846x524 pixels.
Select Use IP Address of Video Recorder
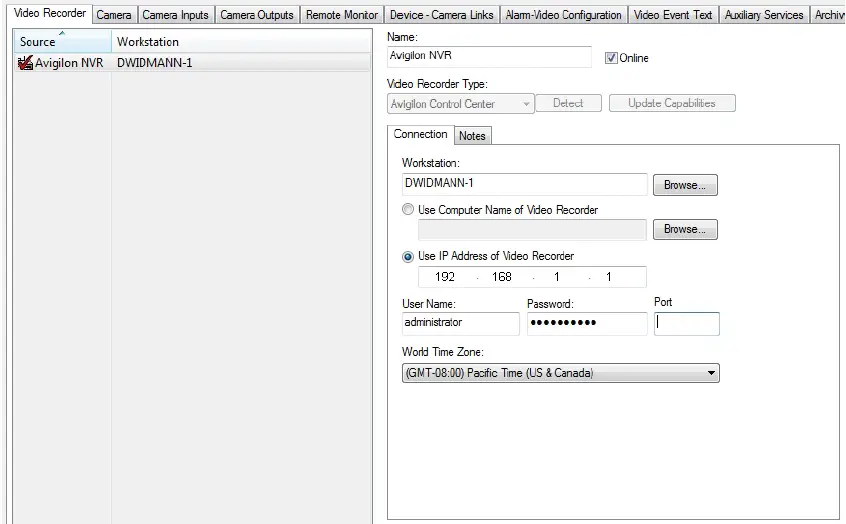408,256
